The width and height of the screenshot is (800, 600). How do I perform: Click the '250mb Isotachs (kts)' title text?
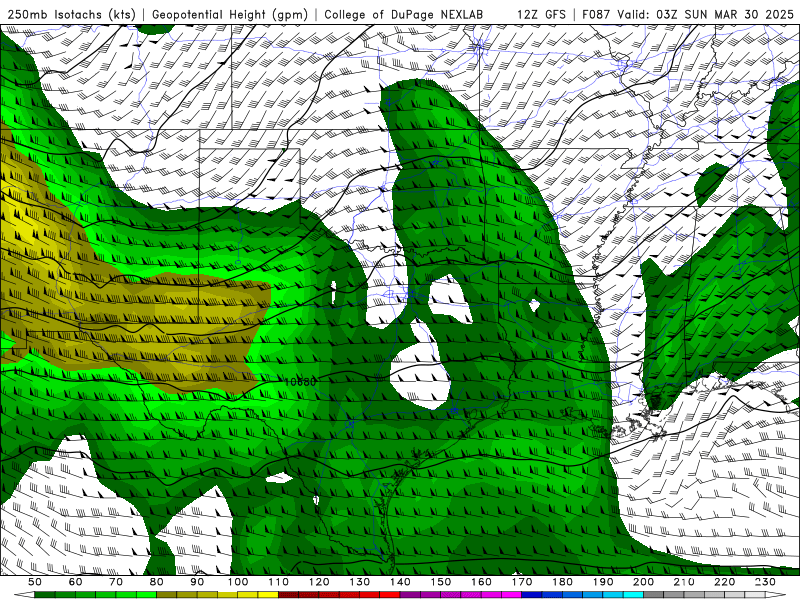coord(71,15)
